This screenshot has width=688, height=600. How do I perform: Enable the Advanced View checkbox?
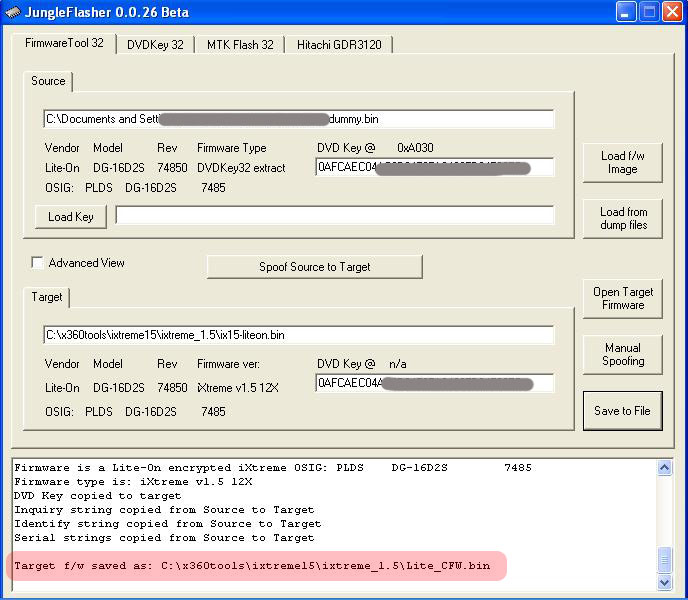coord(37,262)
